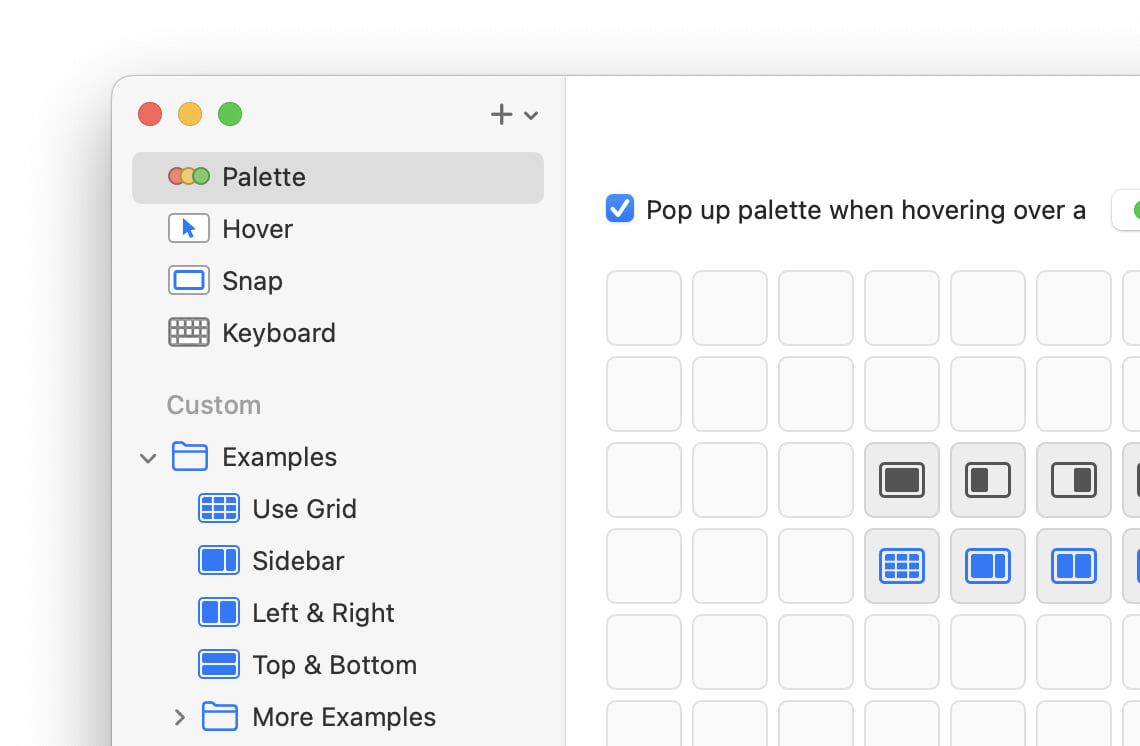Click the first empty palette grid cell
This screenshot has width=1140, height=746.
tap(643, 308)
